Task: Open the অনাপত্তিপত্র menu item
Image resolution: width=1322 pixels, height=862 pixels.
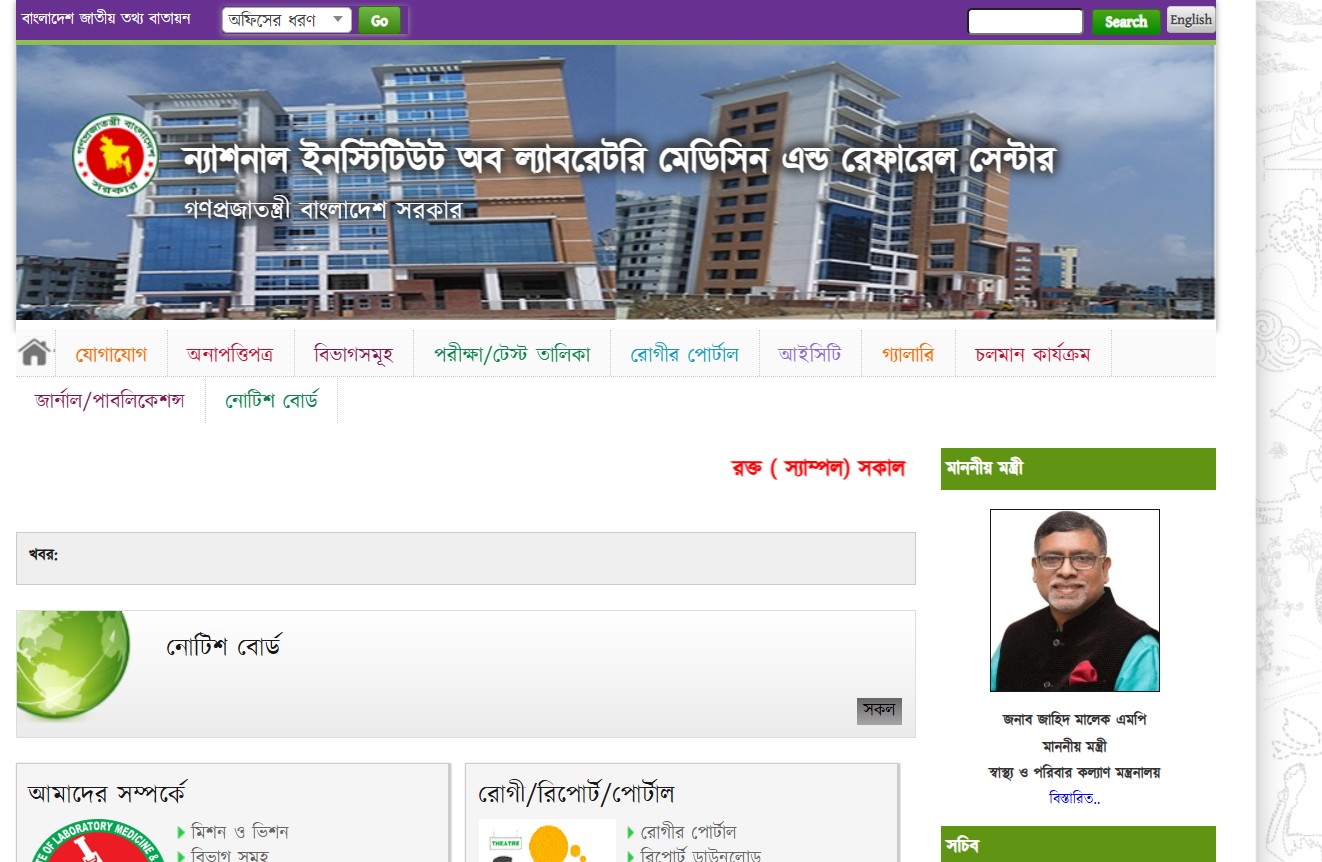Action: point(229,354)
